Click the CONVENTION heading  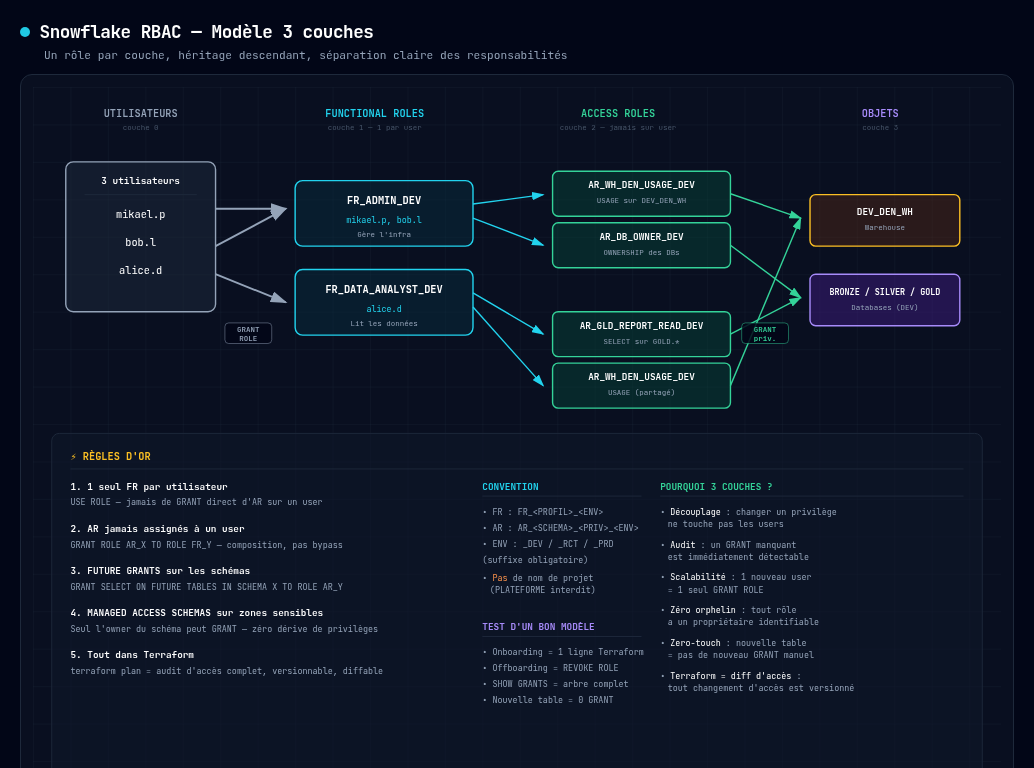pyautogui.click(x=510, y=487)
